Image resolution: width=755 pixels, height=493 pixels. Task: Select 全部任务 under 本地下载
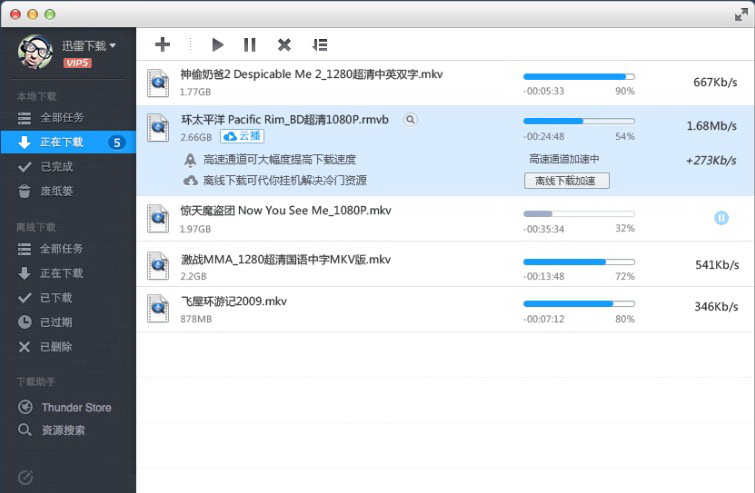pyautogui.click(x=68, y=117)
